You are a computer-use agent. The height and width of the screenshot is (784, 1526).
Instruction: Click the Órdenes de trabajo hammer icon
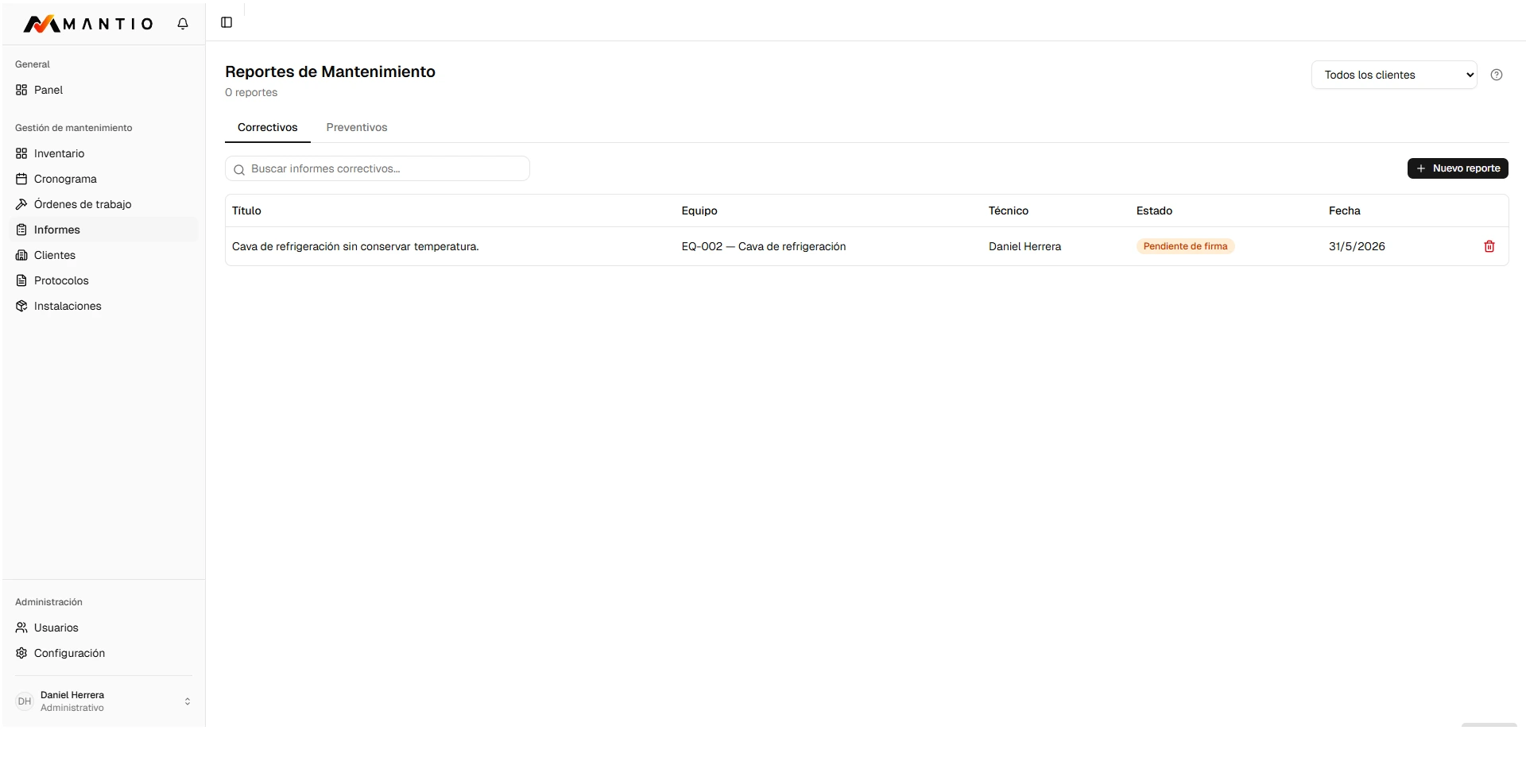click(x=21, y=204)
